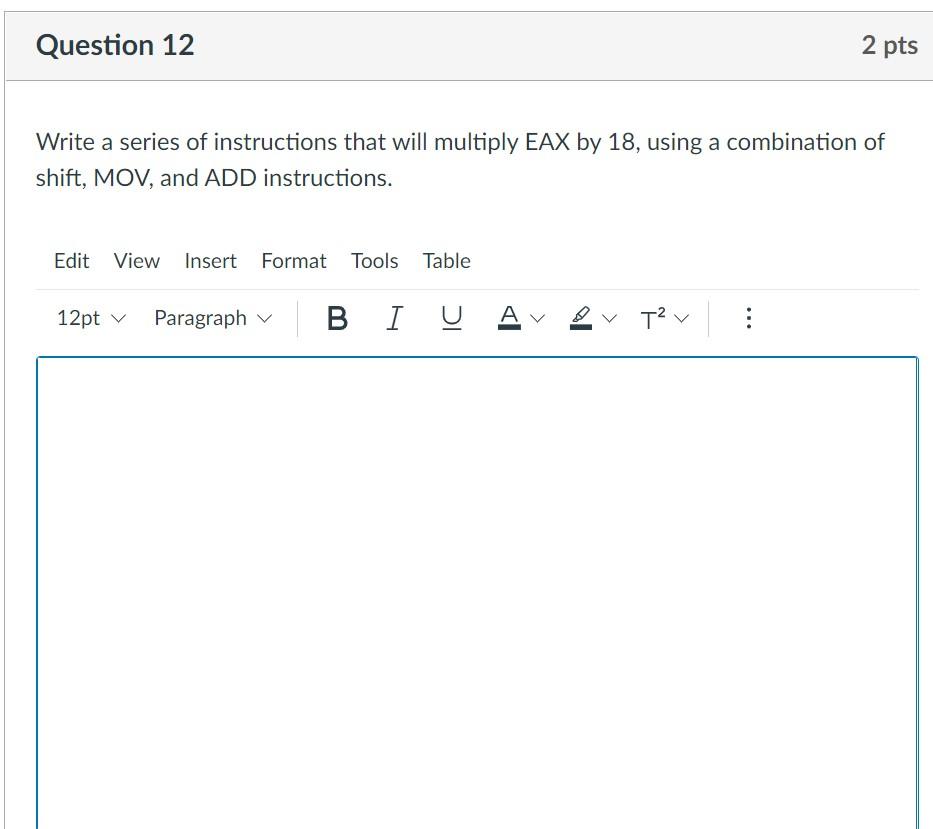The width and height of the screenshot is (933, 829).
Task: Open the Edit menu of the editor
Action: tap(71, 261)
